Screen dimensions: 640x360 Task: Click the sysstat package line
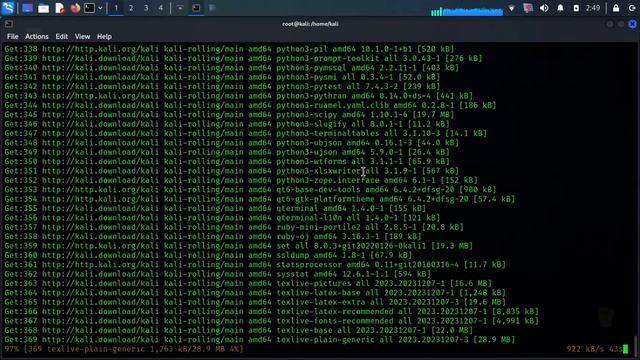[x=218, y=274]
